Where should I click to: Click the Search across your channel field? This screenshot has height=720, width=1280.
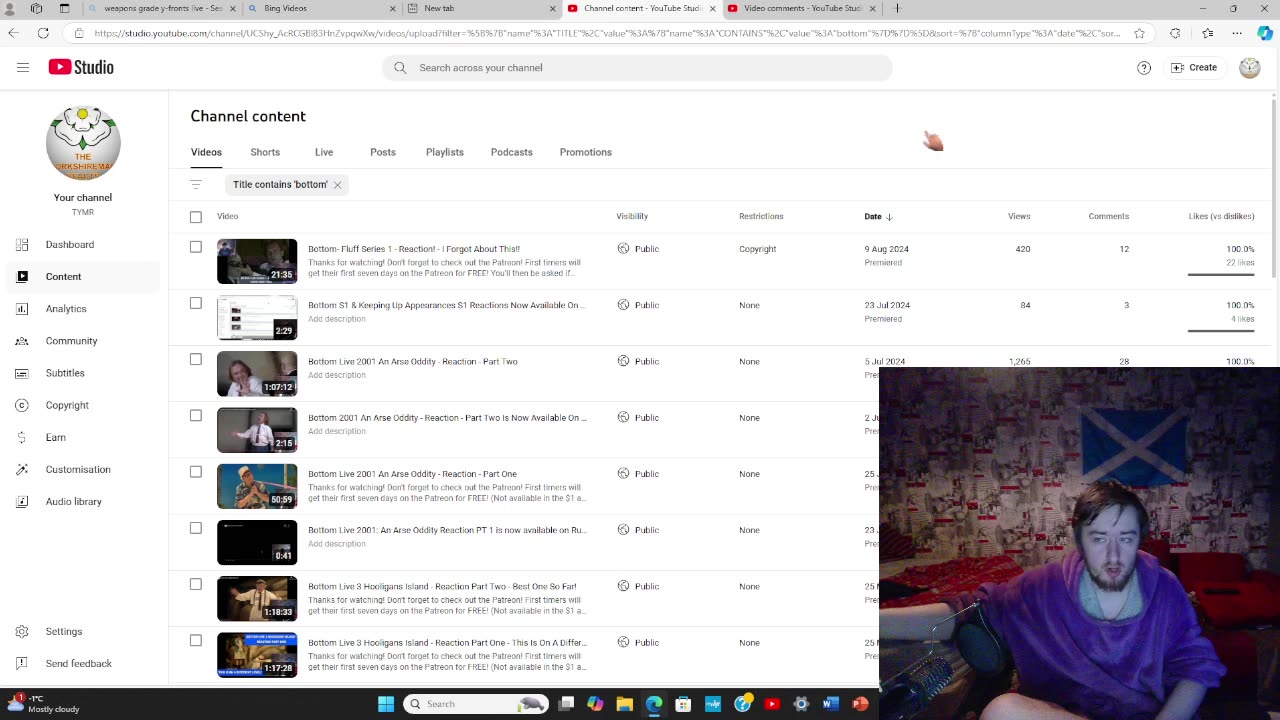(x=637, y=68)
